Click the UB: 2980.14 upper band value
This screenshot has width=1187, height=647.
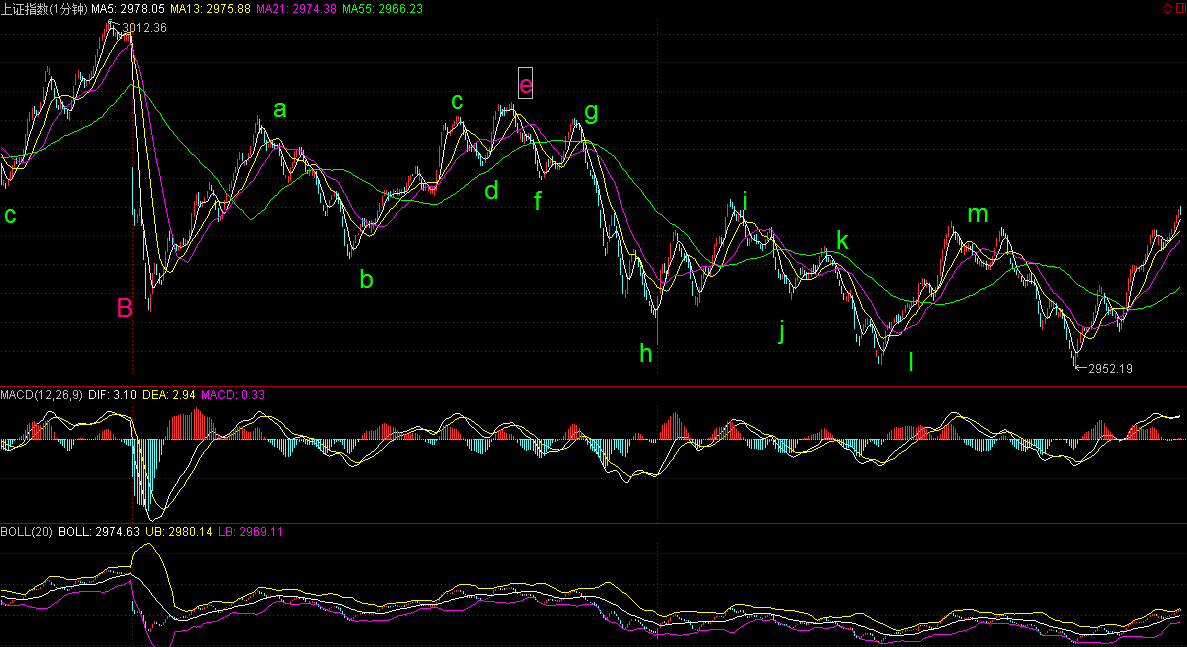point(179,532)
